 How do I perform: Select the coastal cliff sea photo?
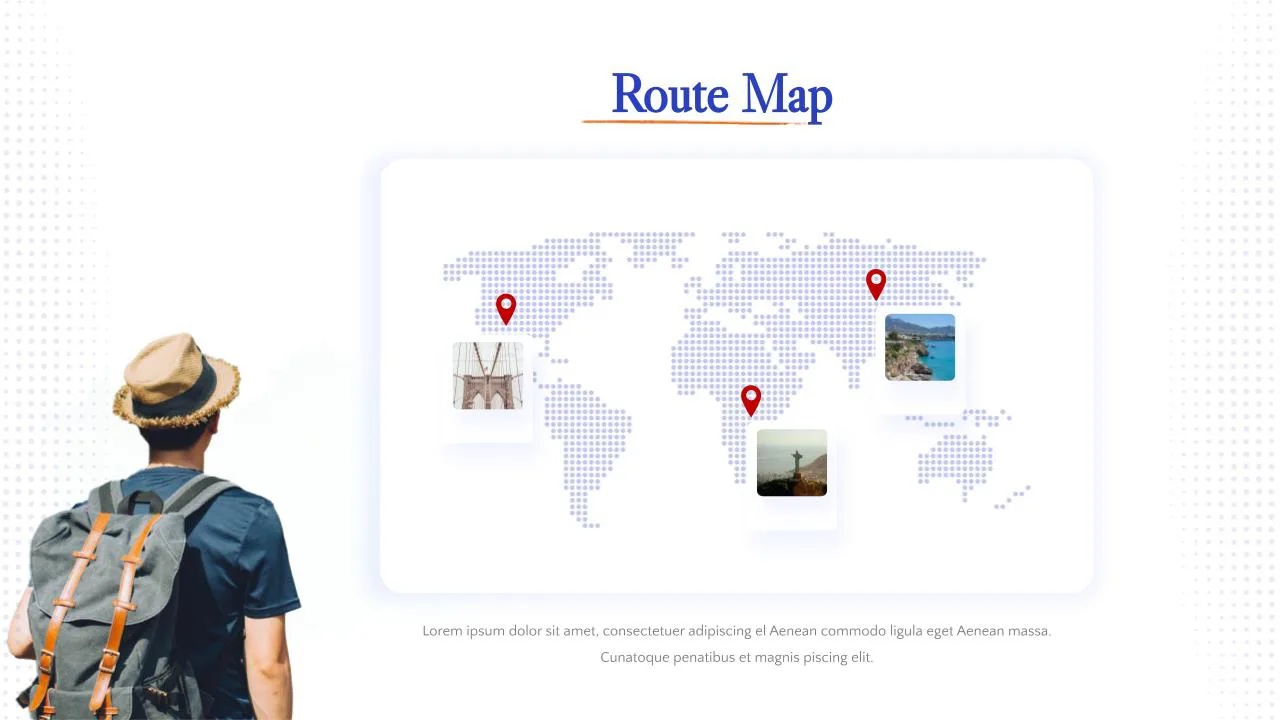coord(920,347)
